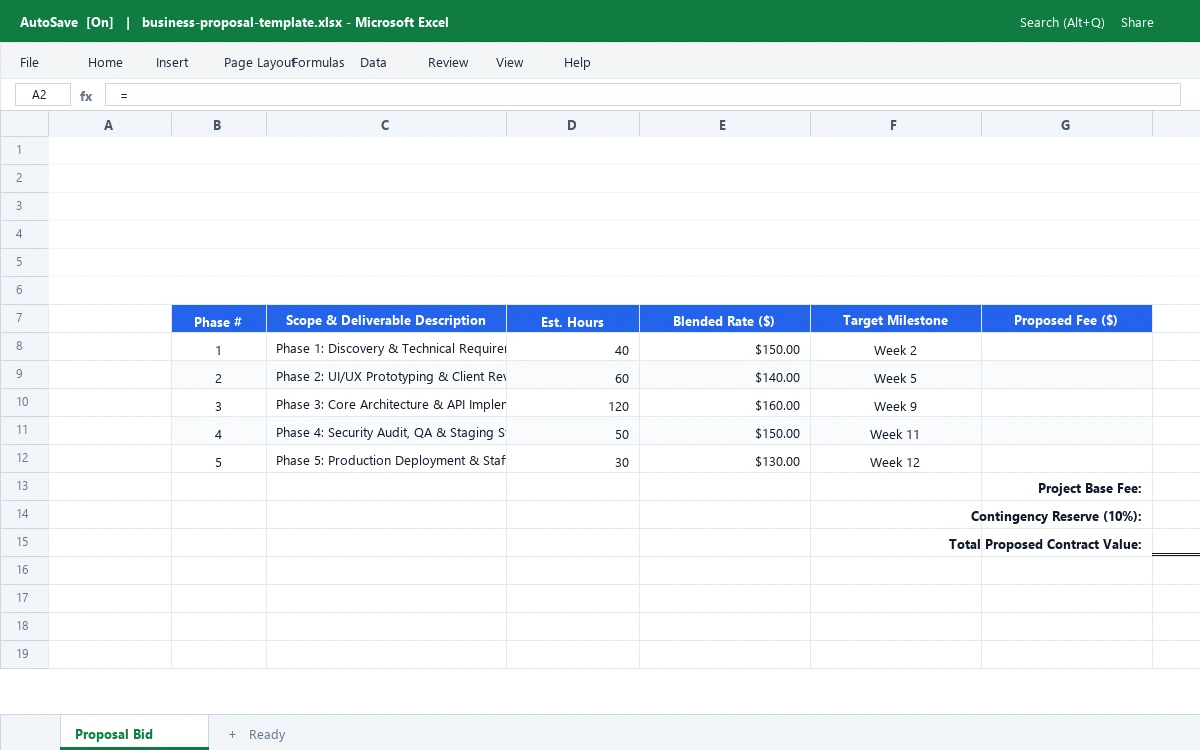Image resolution: width=1200 pixels, height=750 pixels.
Task: Click the Target Milestone header cell
Action: pos(896,319)
